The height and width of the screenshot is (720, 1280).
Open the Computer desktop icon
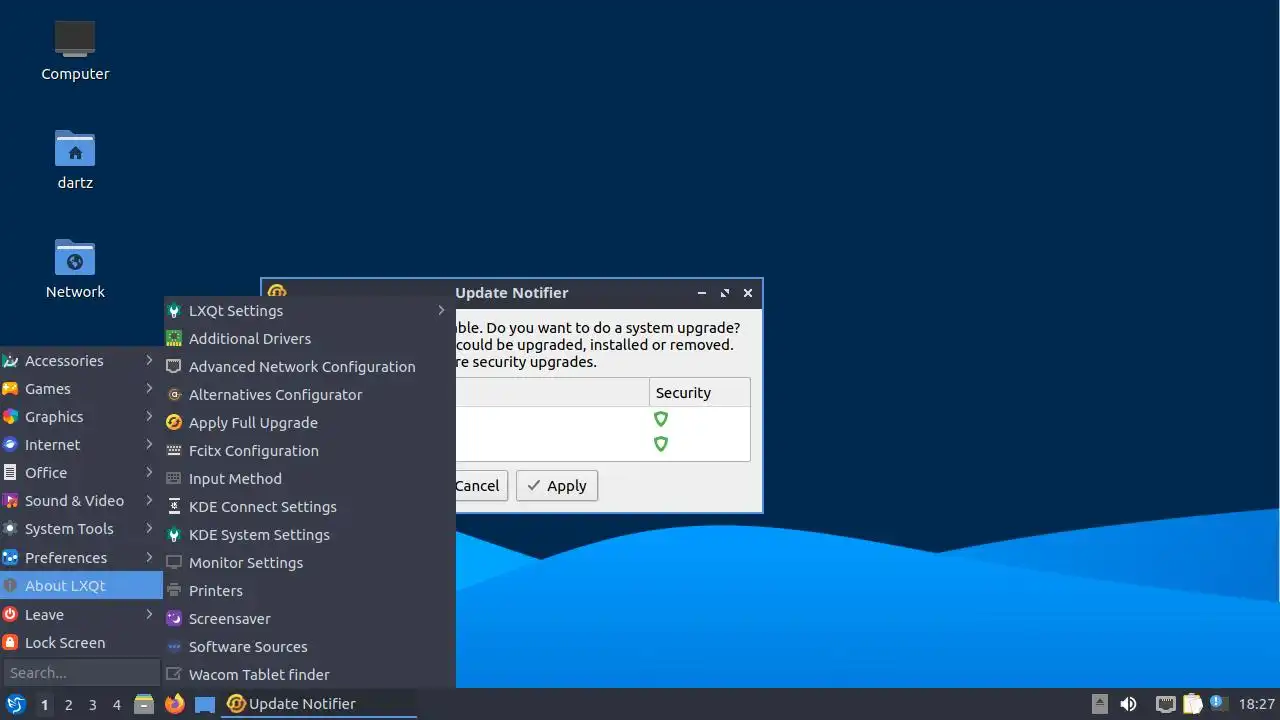[x=75, y=39]
